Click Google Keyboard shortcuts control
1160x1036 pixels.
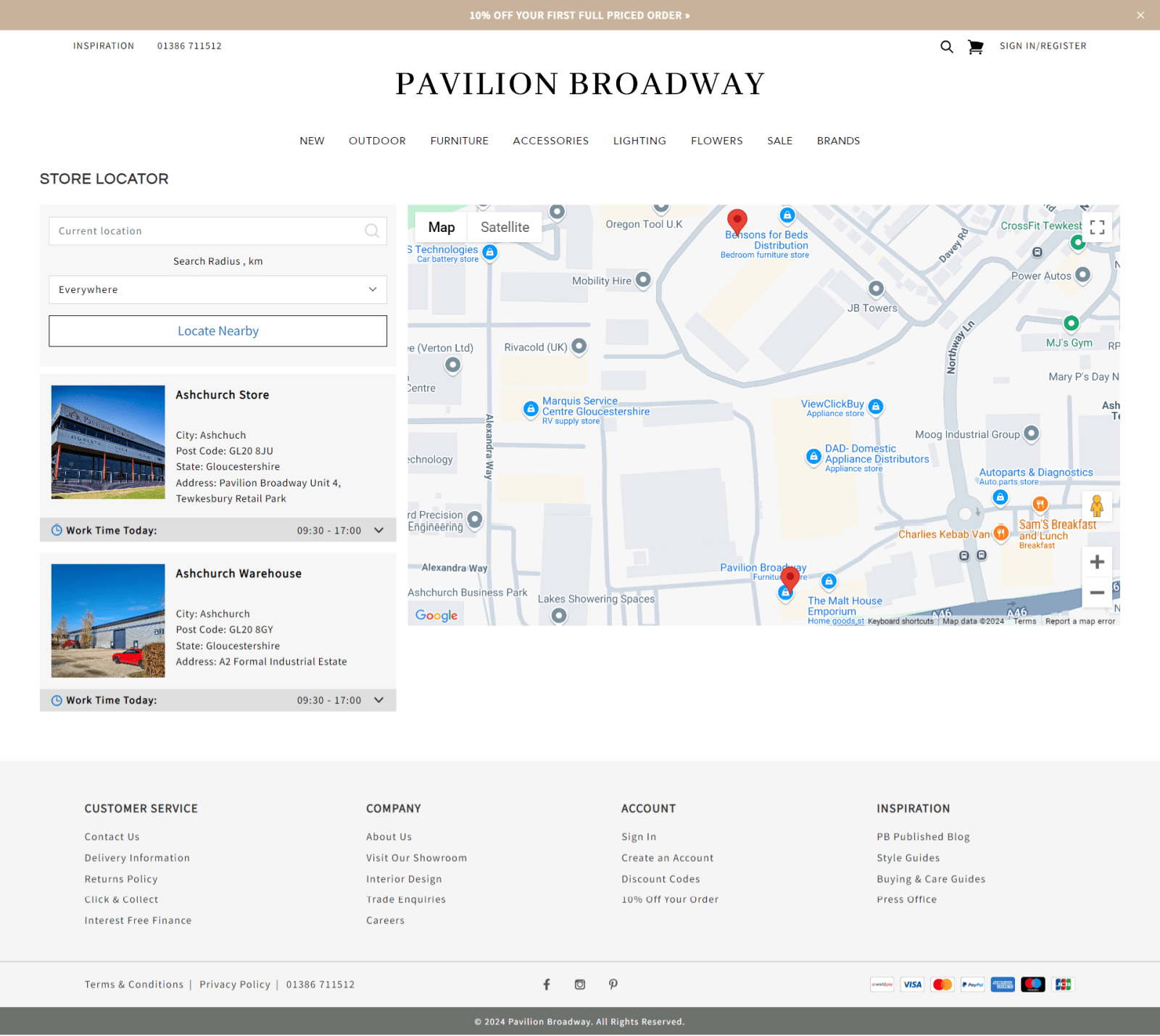(x=900, y=621)
